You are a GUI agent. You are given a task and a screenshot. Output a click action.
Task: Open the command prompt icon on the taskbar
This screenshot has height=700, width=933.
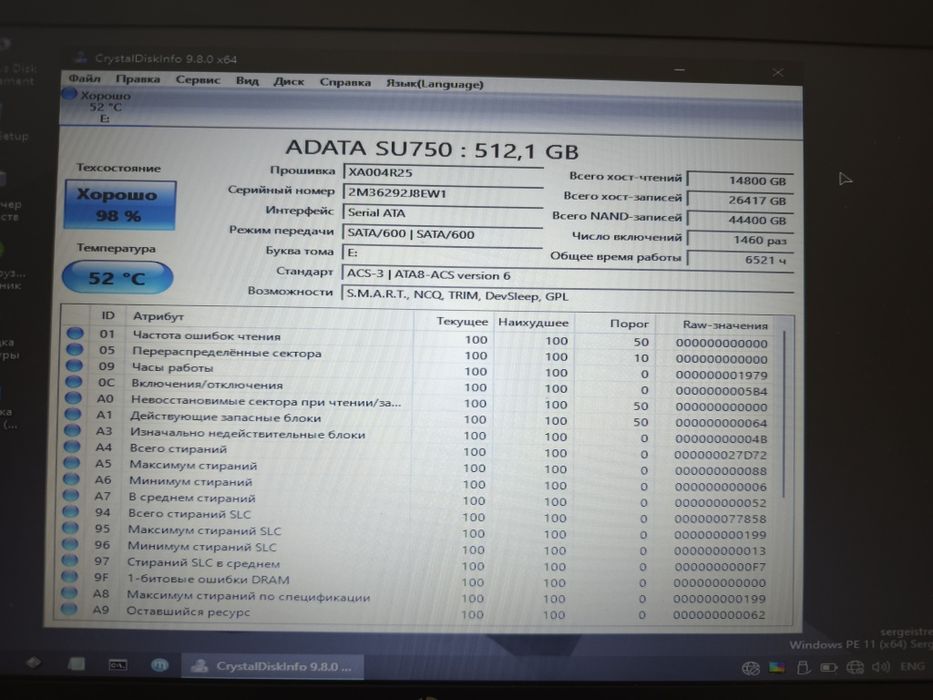[x=118, y=664]
